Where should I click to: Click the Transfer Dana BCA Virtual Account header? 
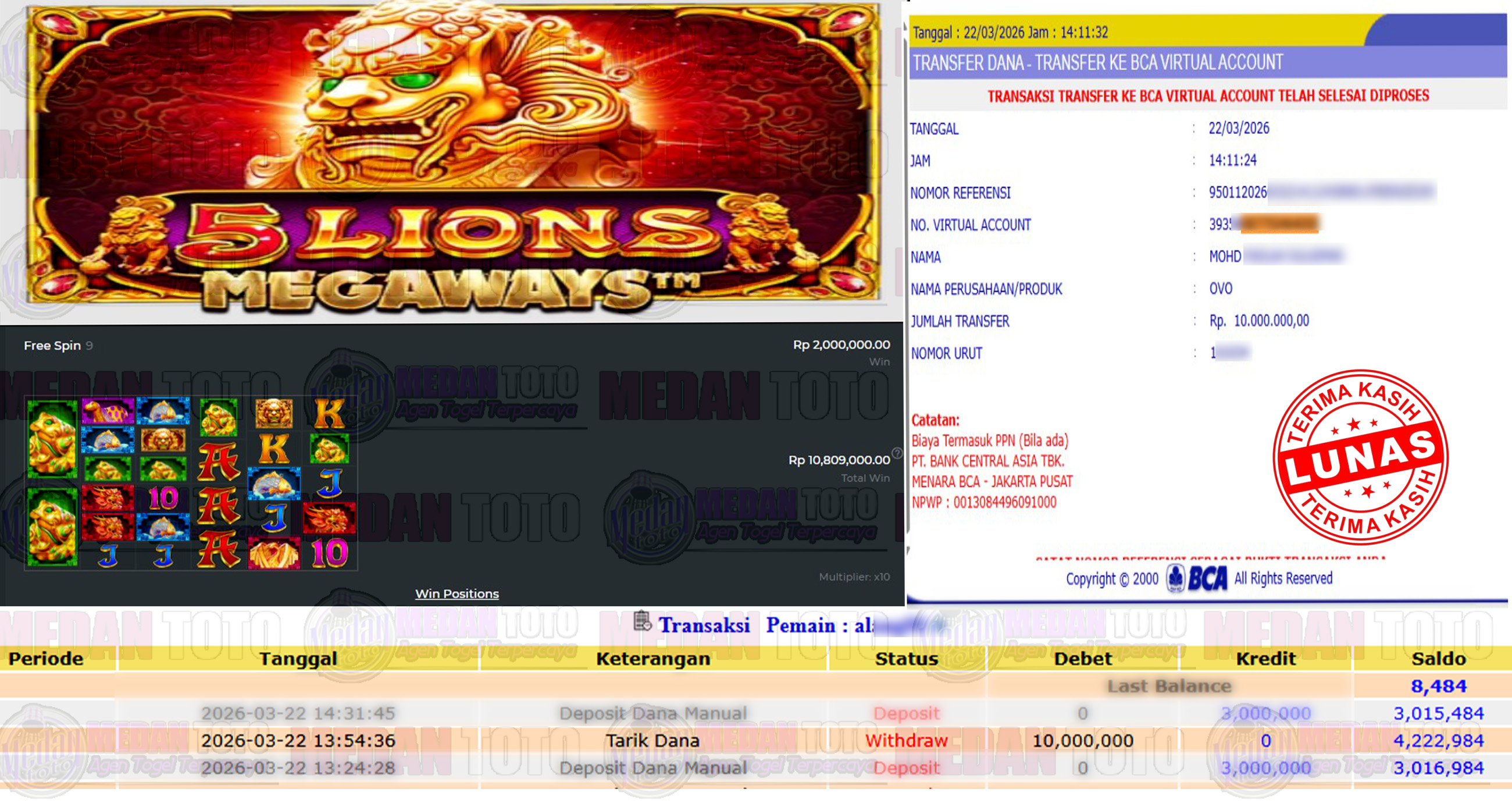click(x=1097, y=63)
